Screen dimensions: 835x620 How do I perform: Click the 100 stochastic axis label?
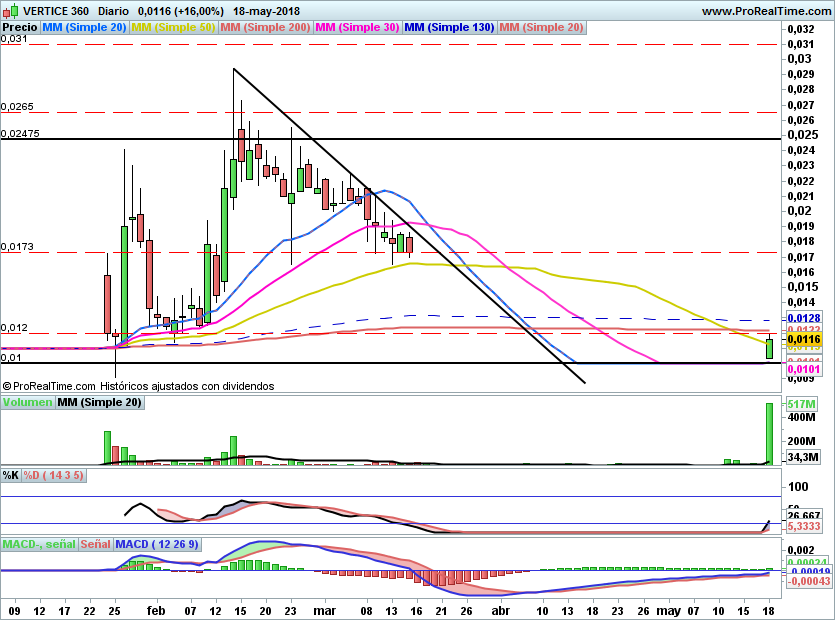[x=798, y=486]
